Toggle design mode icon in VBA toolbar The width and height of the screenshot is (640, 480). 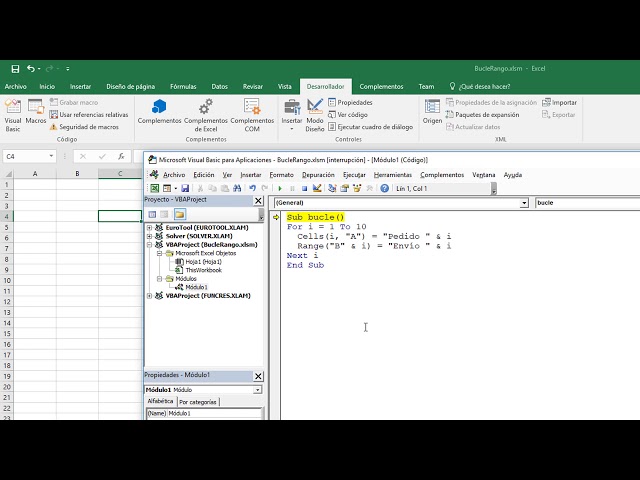(317, 188)
